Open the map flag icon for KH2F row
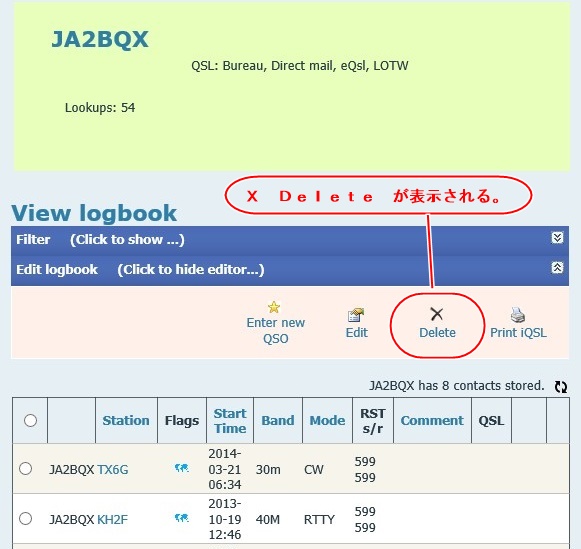581x549 pixels. pyautogui.click(x=182, y=518)
